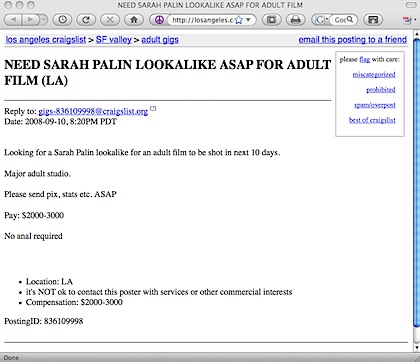The image size is (420, 362).
Task: Click the Location: LA bullet
Action: click(x=49, y=281)
